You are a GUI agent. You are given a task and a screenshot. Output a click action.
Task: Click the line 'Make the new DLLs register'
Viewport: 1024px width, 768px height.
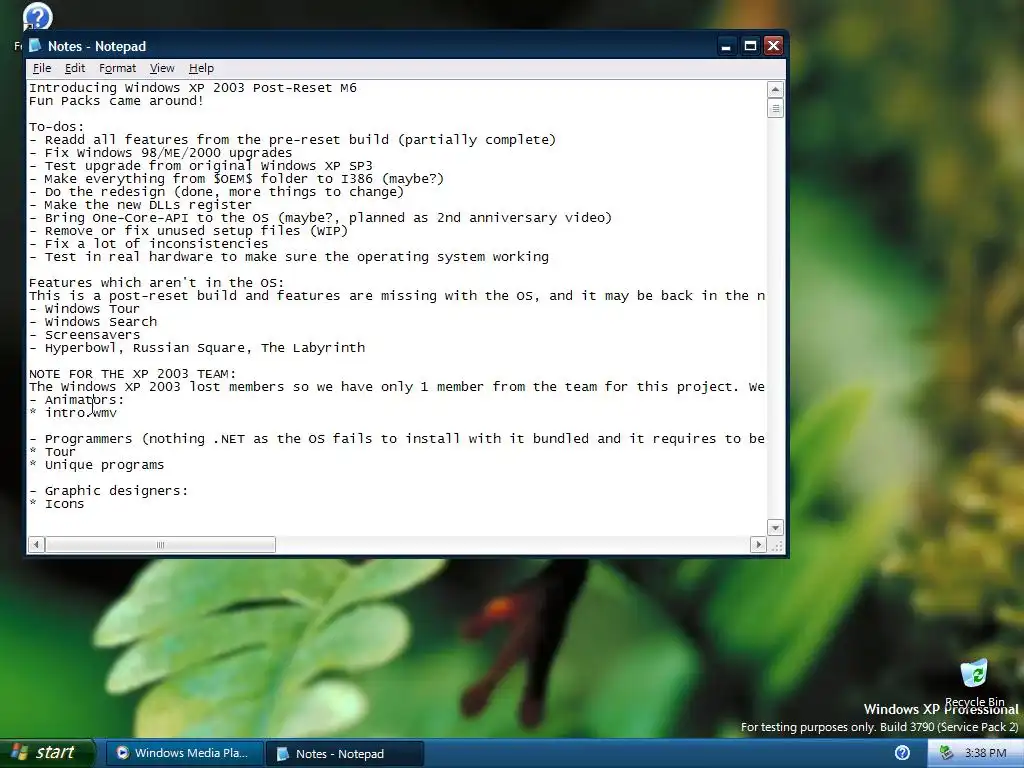coord(140,204)
